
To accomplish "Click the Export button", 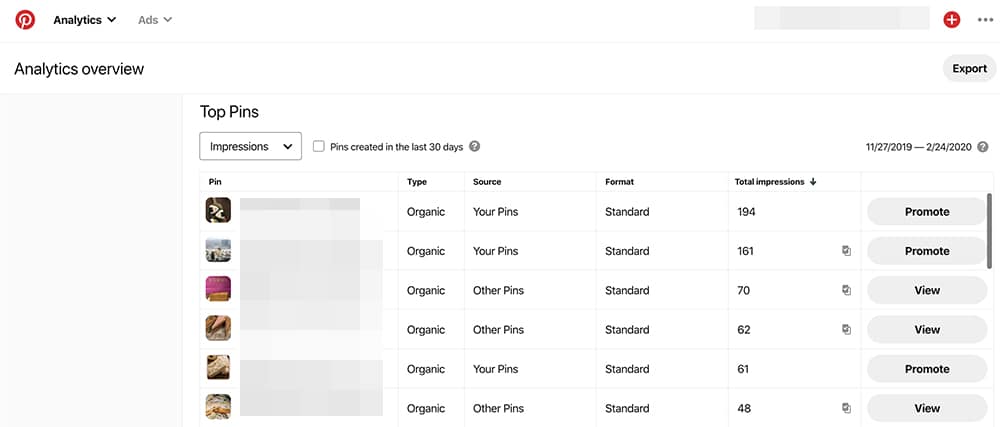I will pyautogui.click(x=969, y=69).
